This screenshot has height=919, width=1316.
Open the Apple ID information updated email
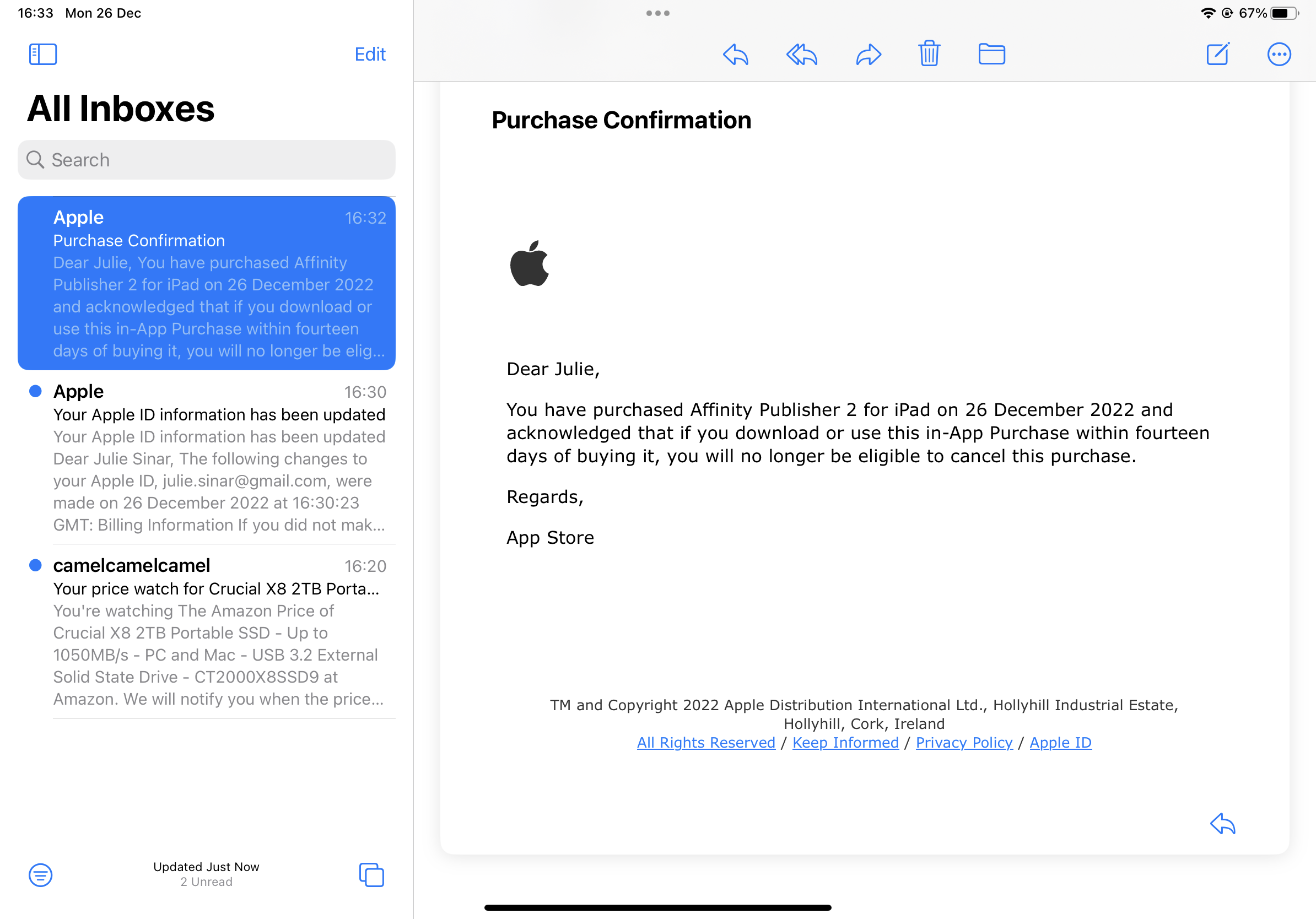(206, 458)
